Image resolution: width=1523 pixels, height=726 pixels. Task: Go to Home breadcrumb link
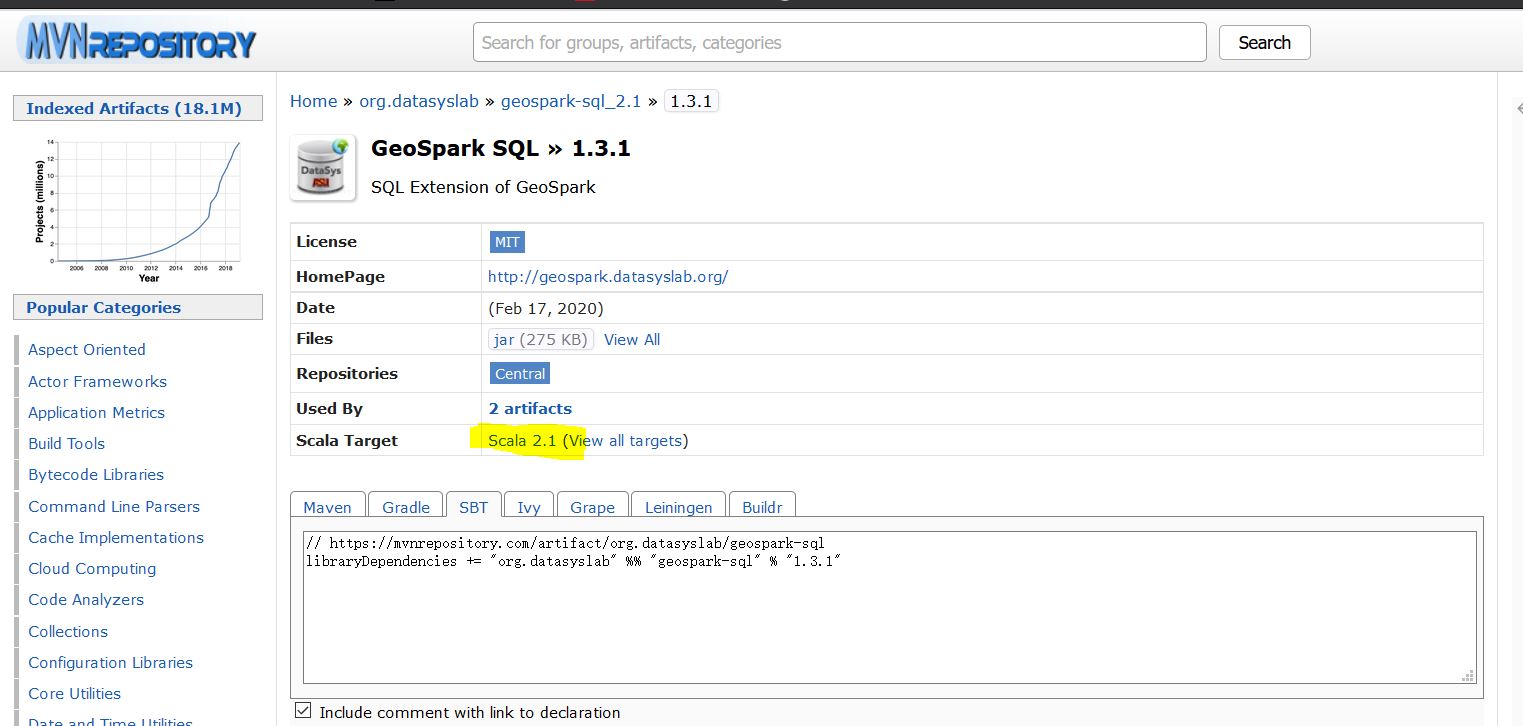point(313,101)
